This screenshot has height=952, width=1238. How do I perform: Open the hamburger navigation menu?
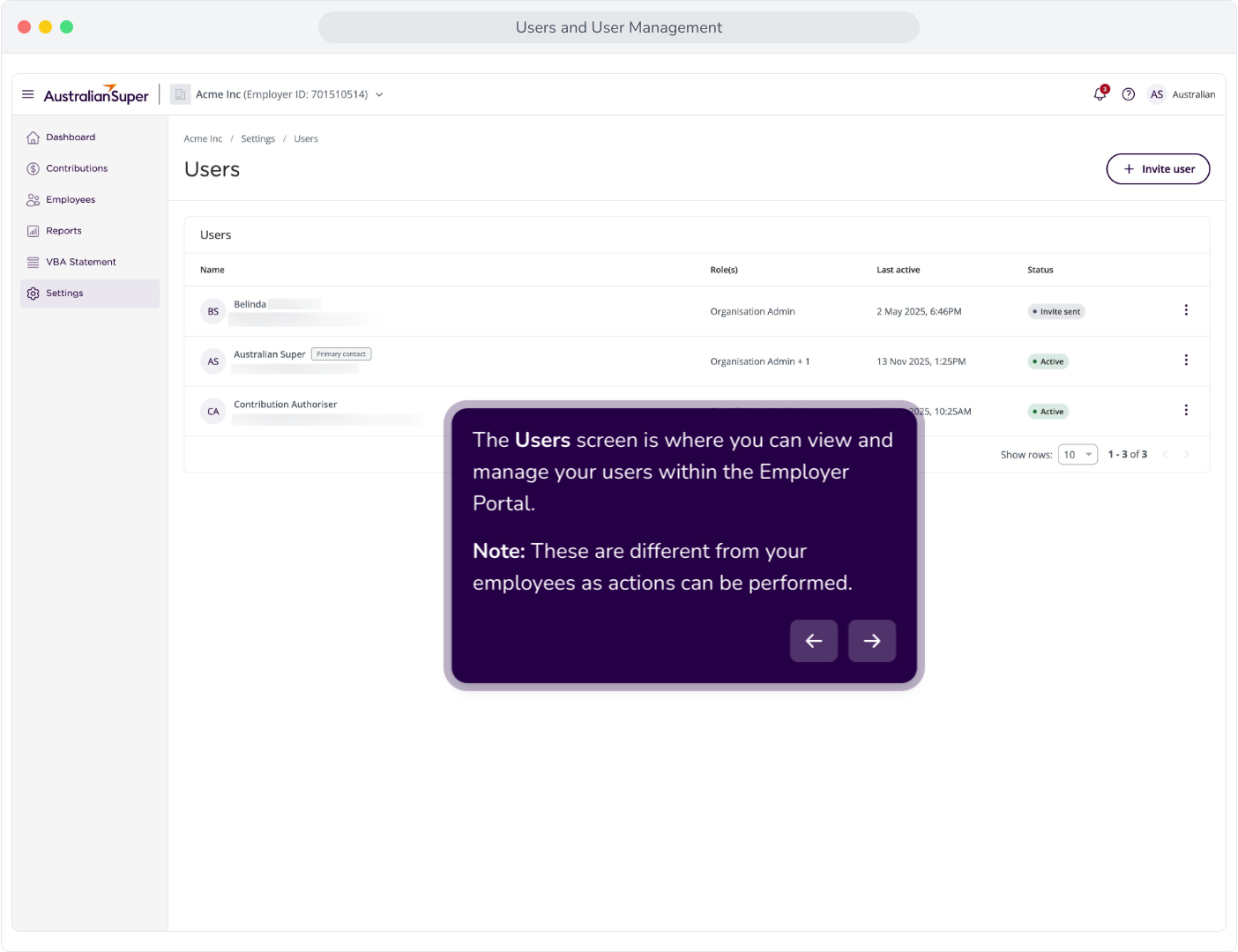[28, 94]
